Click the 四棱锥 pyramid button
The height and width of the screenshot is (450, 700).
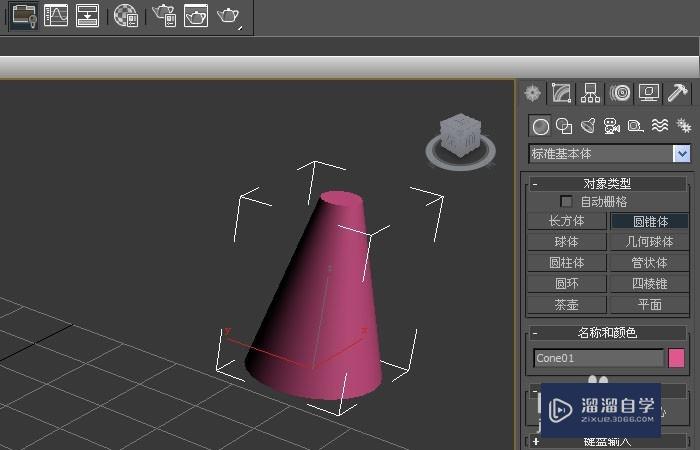tap(650, 283)
